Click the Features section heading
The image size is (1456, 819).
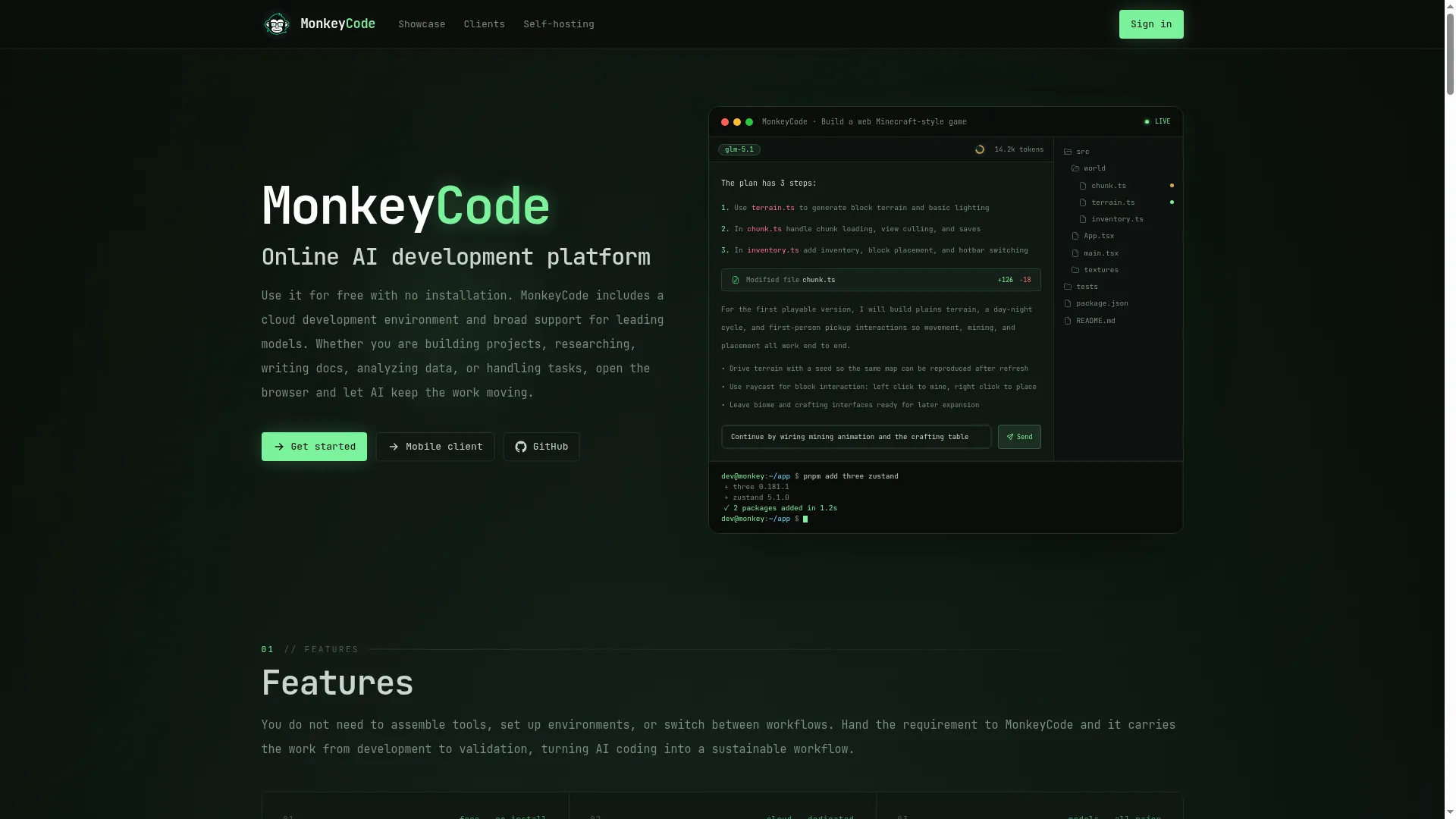(337, 682)
